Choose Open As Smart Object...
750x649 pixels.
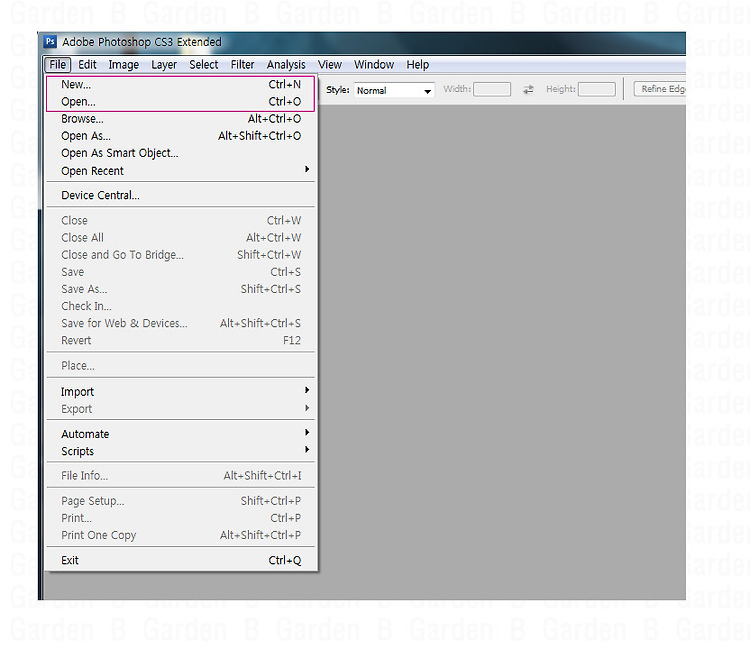point(181,153)
